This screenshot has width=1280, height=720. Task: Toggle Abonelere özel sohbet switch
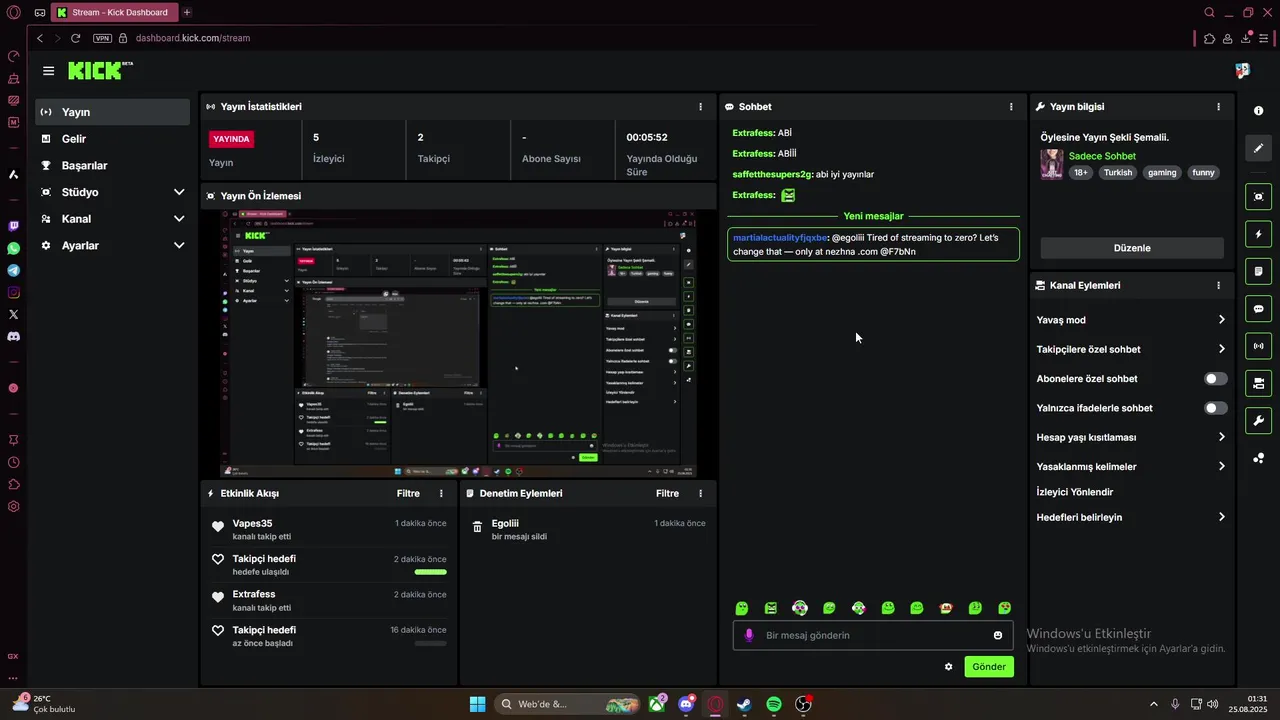[1215, 379]
